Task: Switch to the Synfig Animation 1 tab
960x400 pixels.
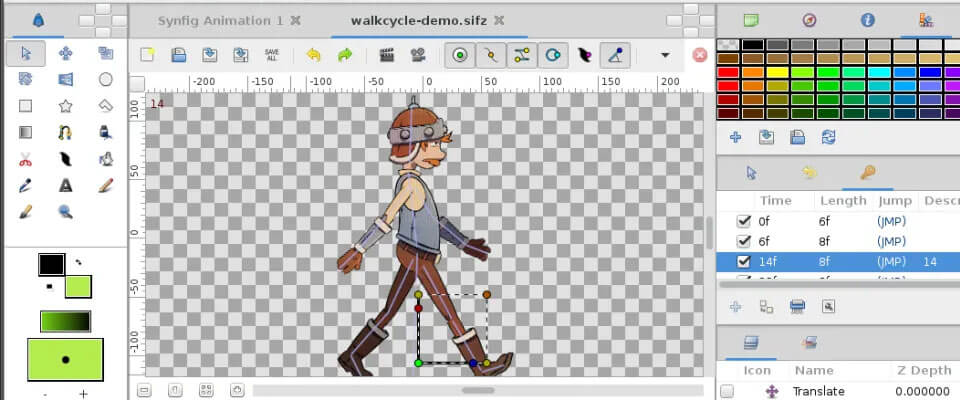Action: 220,21
